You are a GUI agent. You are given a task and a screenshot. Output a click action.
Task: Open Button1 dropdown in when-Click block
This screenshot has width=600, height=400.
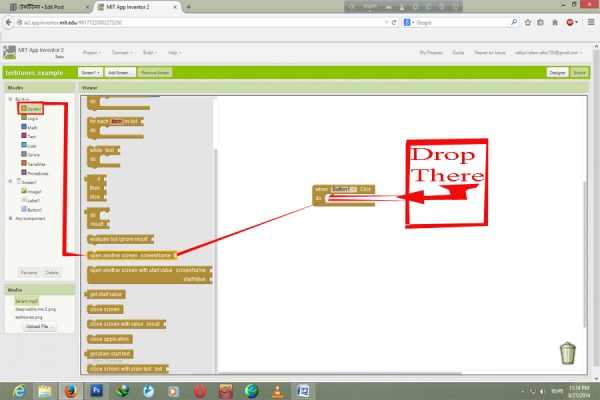point(344,189)
